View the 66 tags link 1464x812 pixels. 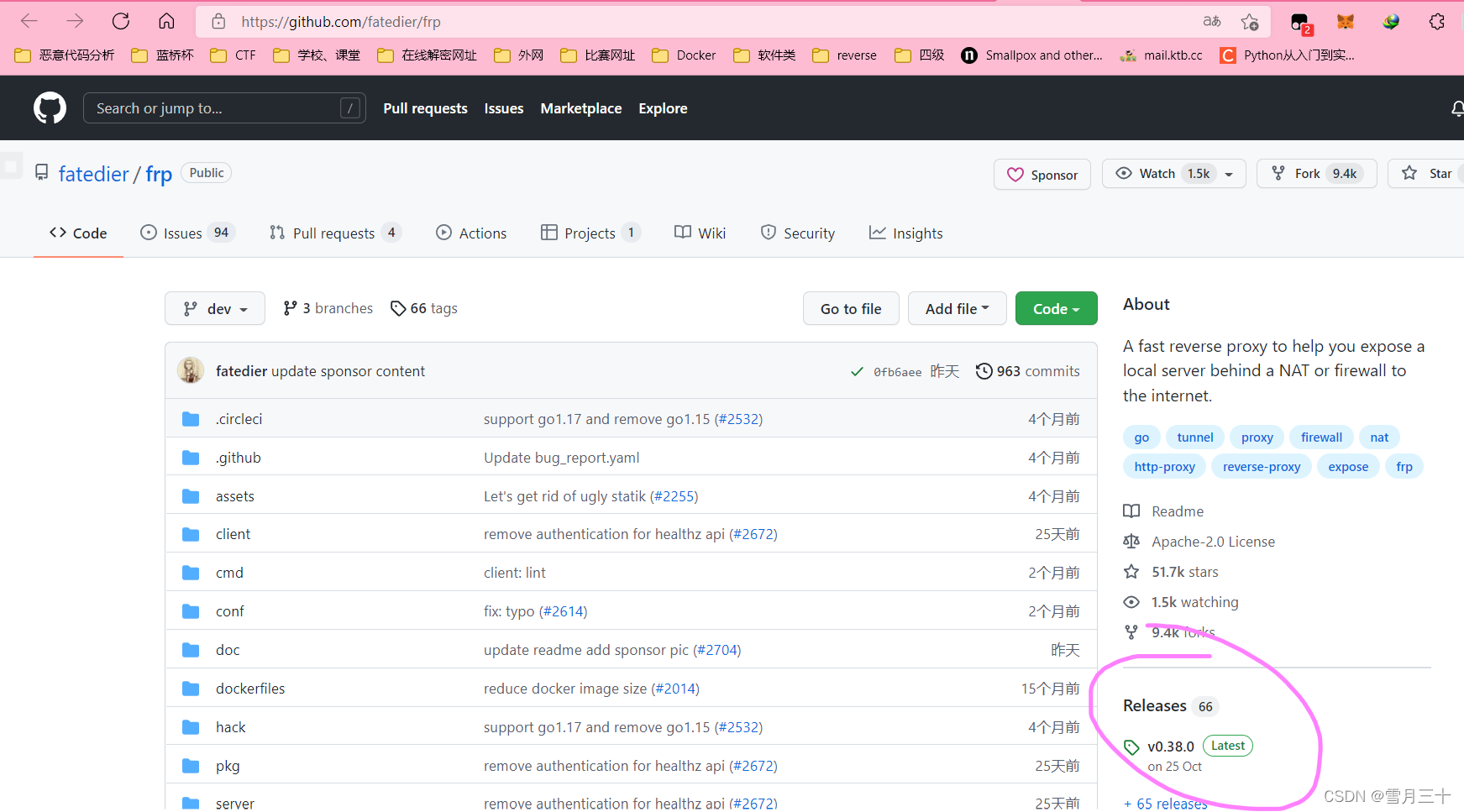[424, 308]
